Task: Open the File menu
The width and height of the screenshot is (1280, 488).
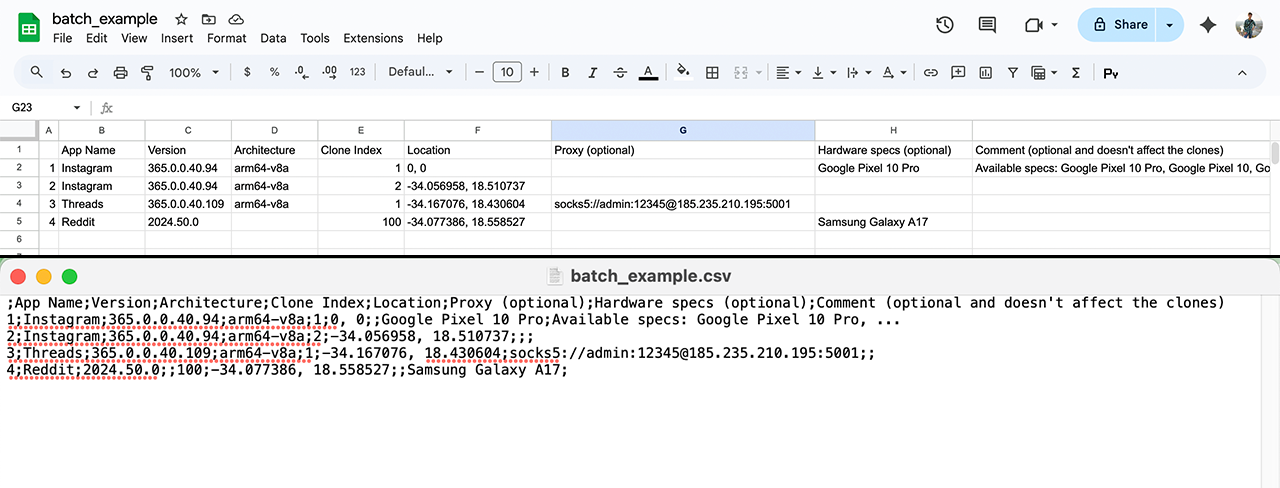Action: tap(62, 38)
